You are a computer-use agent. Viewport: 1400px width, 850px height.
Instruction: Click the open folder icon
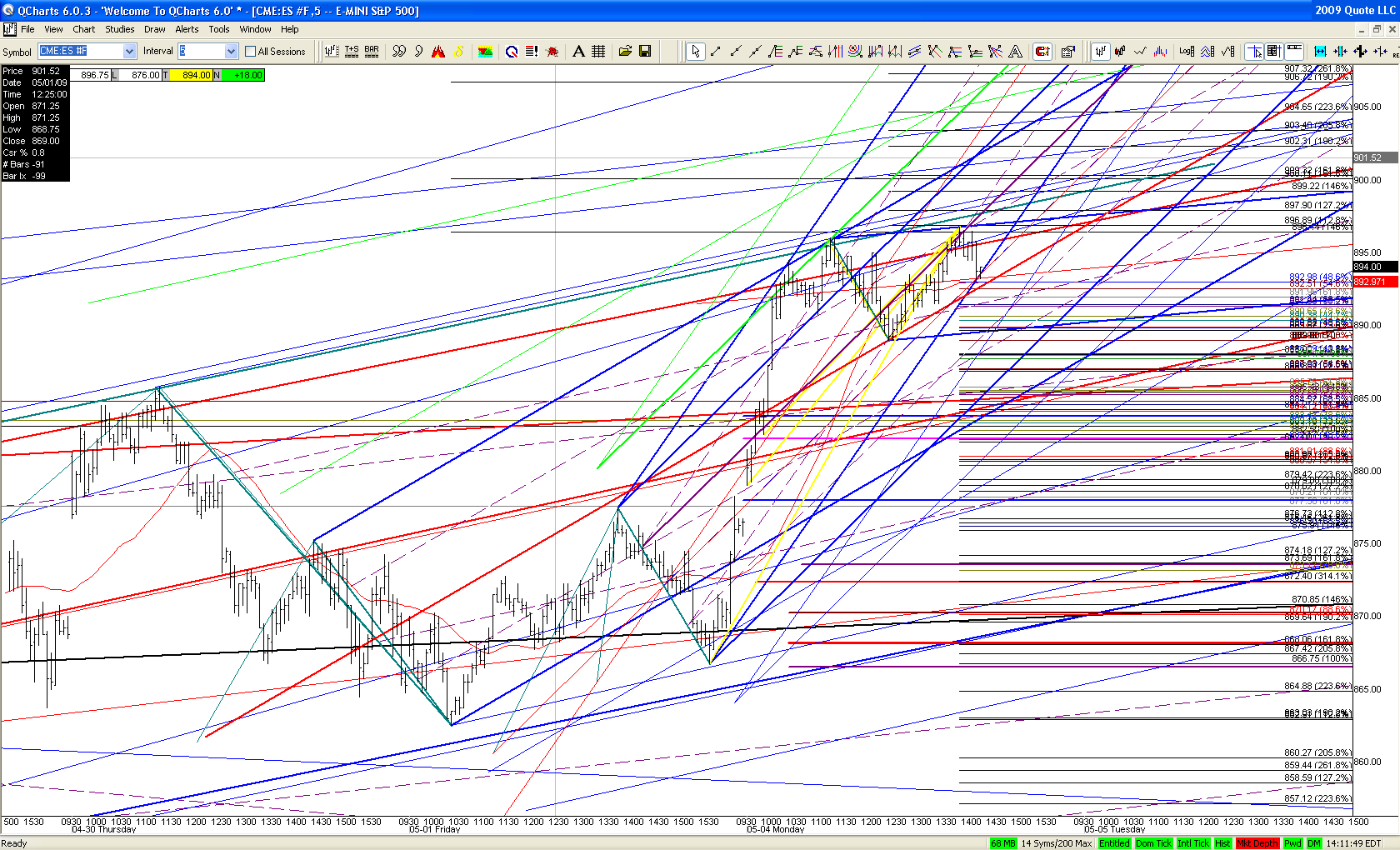(x=625, y=52)
